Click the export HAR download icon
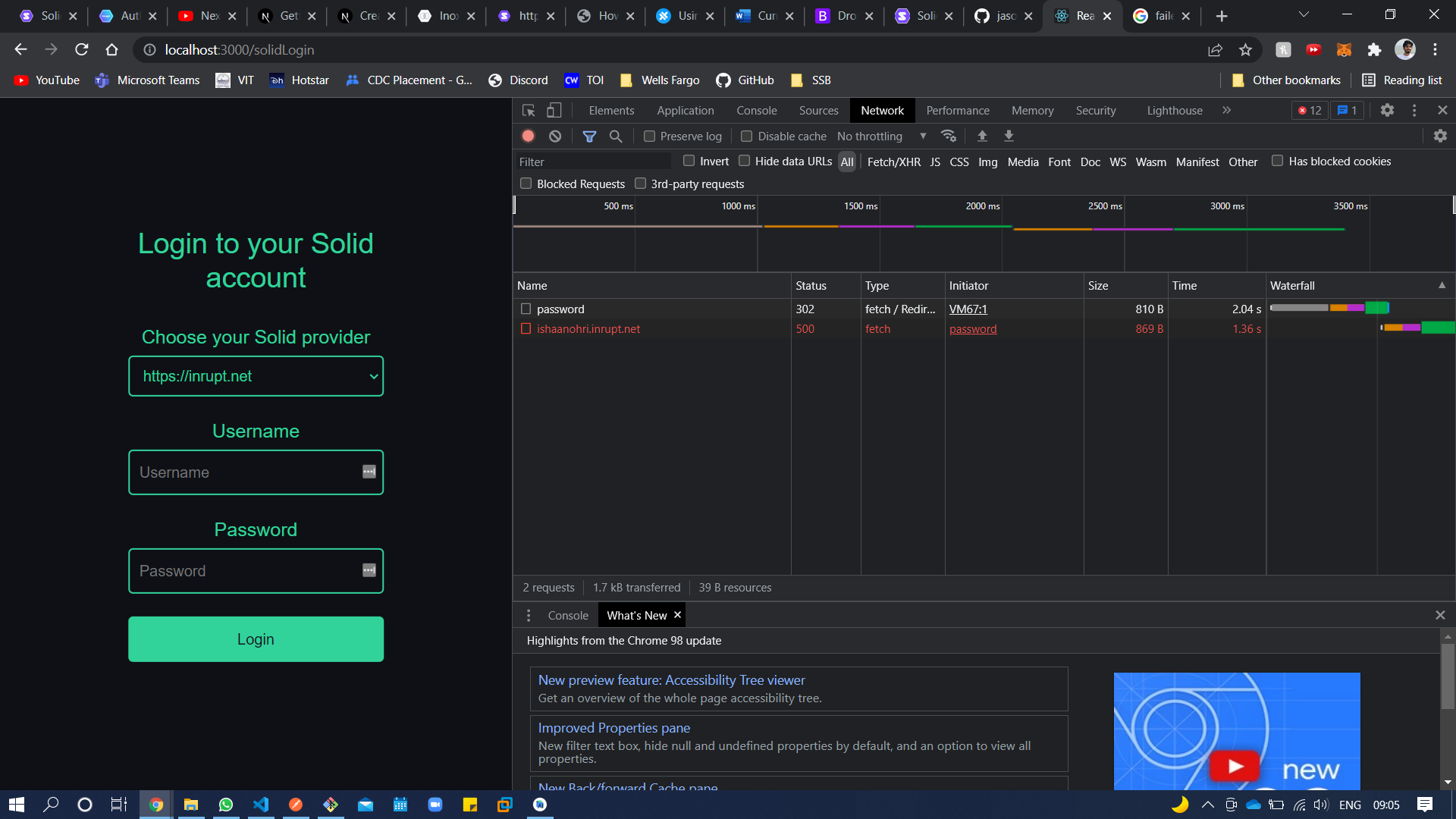The height and width of the screenshot is (819, 1456). tap(1009, 136)
